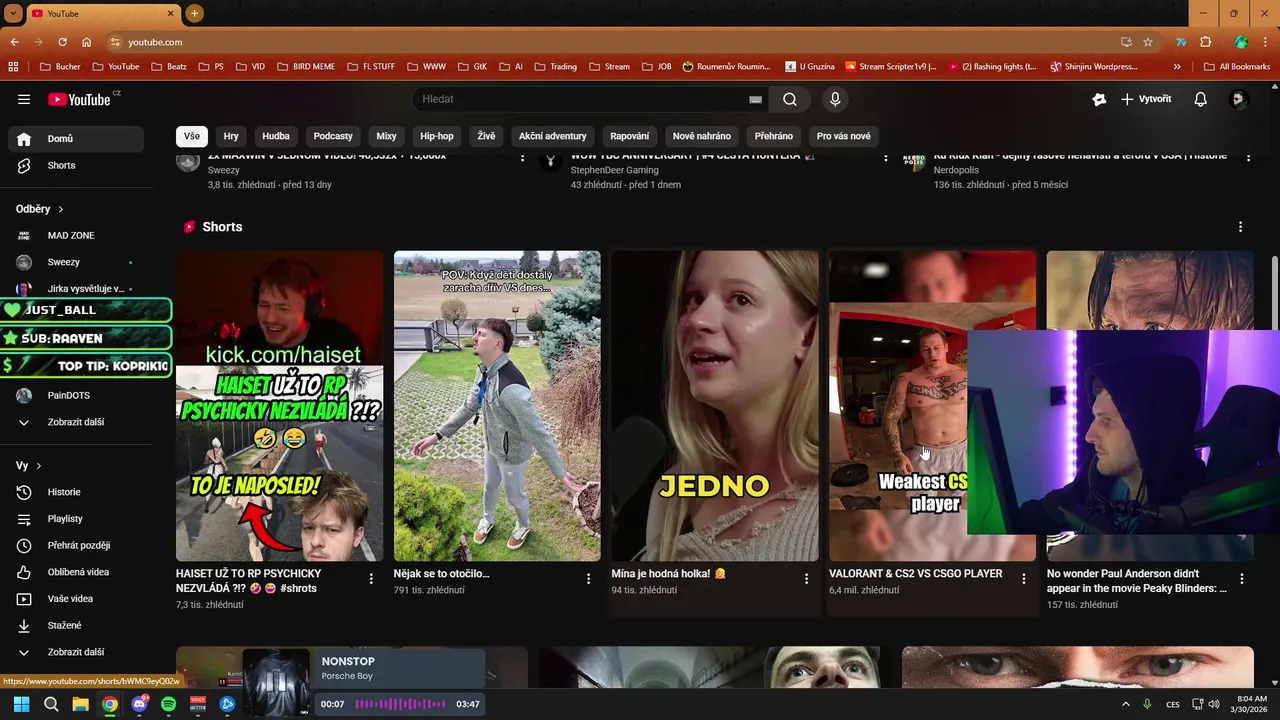Screen dimensions: 1280x720
Task: Click the install app icon in address bar
Action: (x=1126, y=42)
